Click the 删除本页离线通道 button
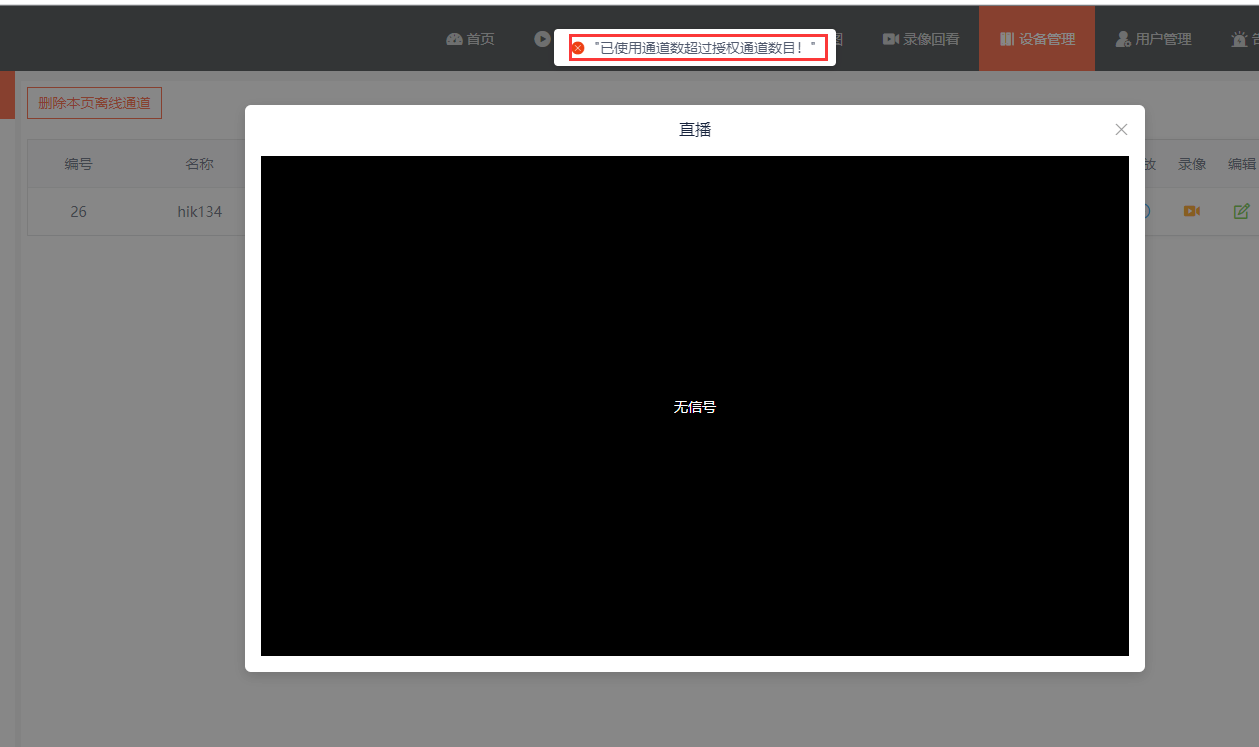The image size is (1259, 747). [94, 103]
